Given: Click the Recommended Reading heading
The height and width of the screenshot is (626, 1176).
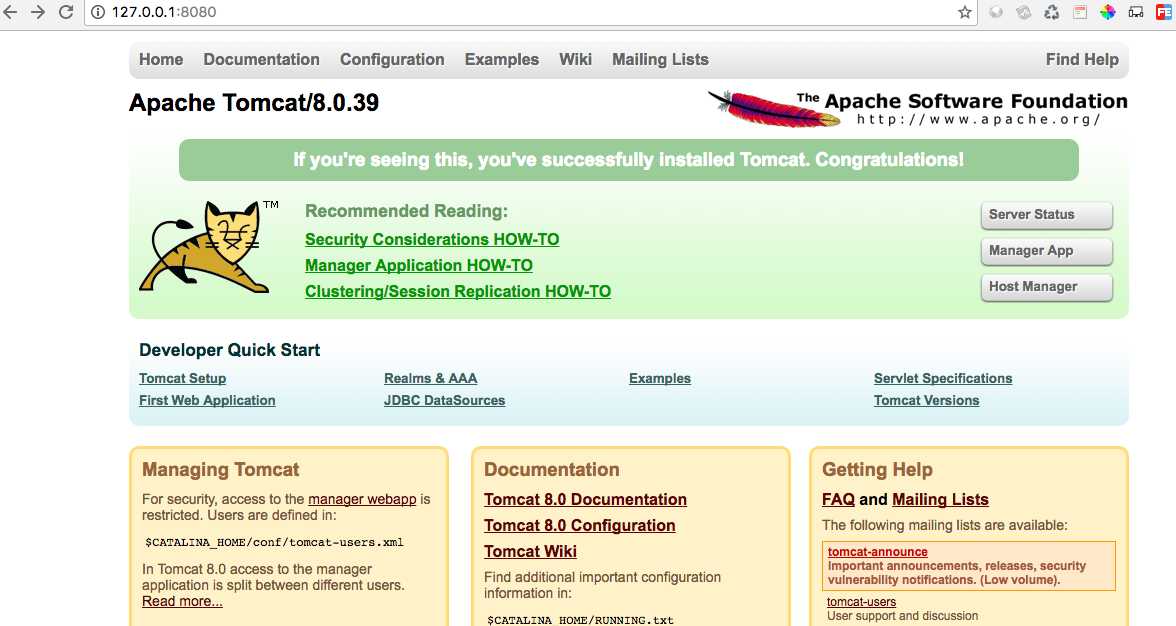Looking at the screenshot, I should (x=406, y=211).
